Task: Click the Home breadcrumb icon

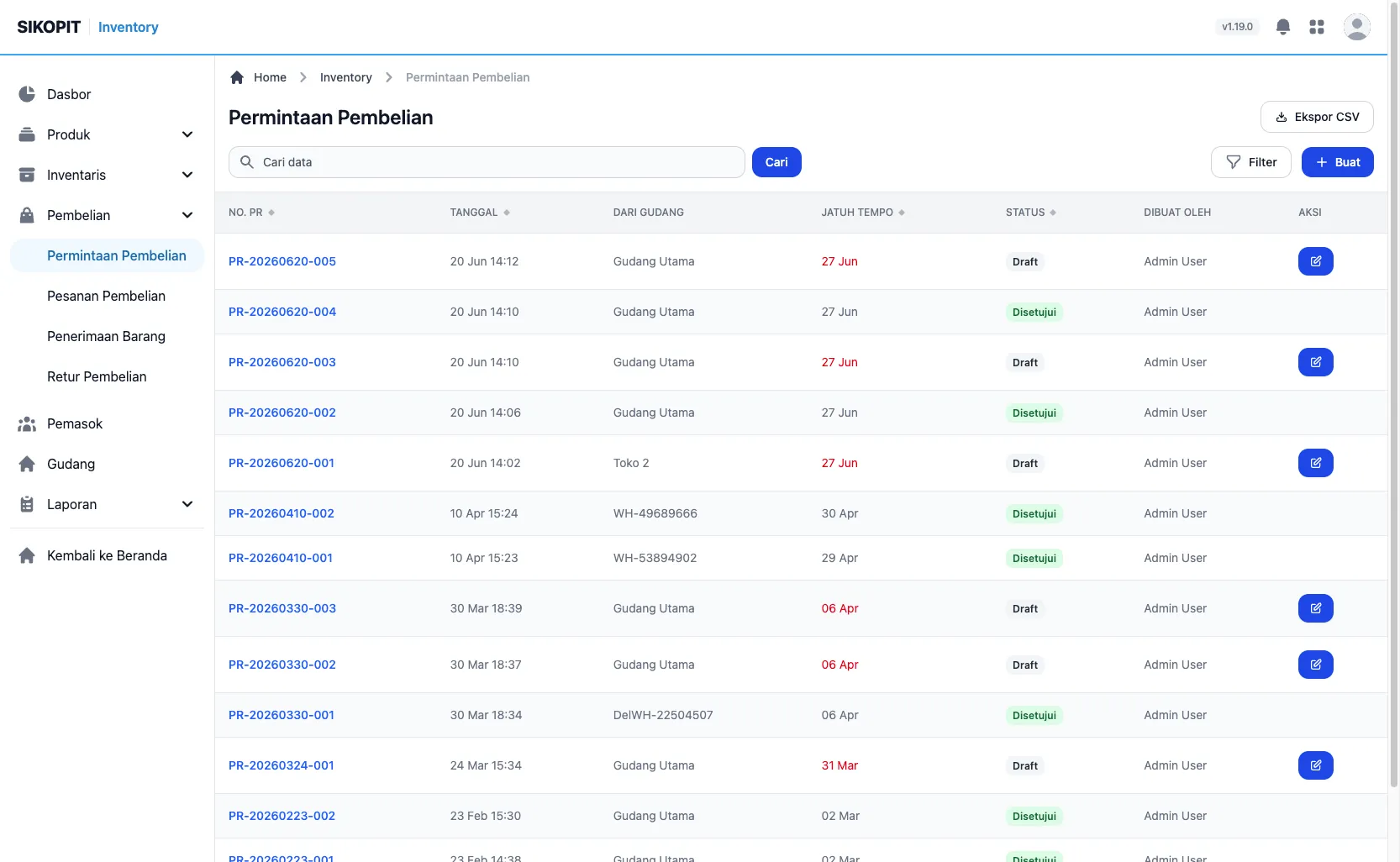Action: tap(237, 77)
